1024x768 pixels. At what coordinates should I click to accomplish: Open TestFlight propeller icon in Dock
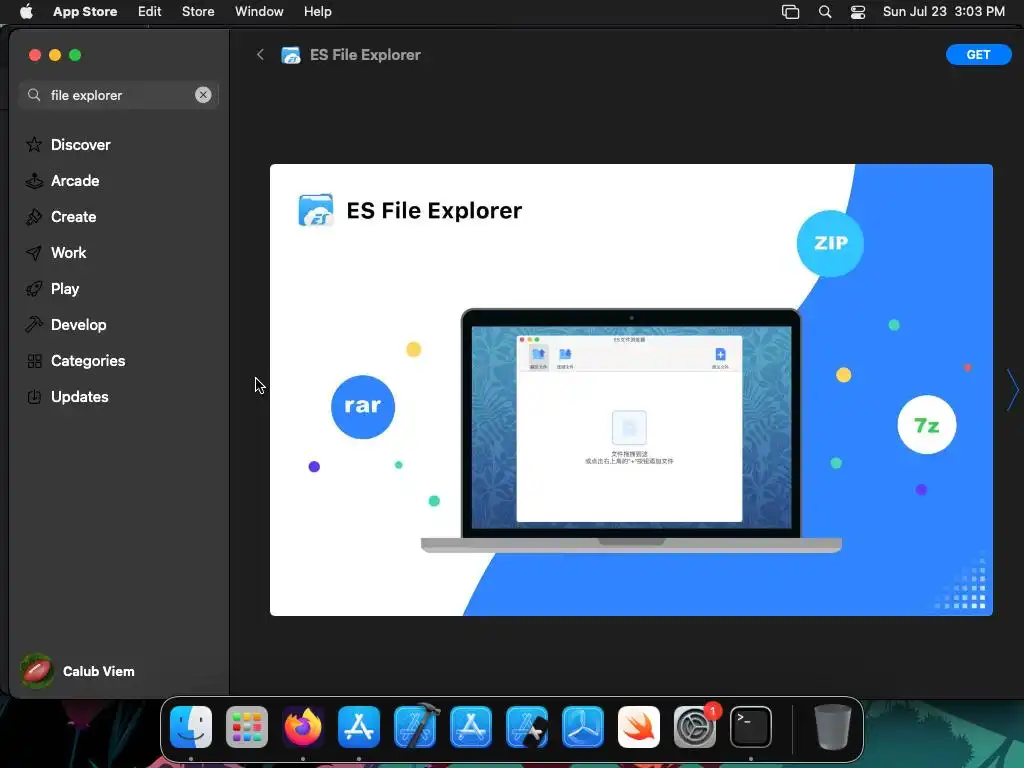pyautogui.click(x=583, y=727)
